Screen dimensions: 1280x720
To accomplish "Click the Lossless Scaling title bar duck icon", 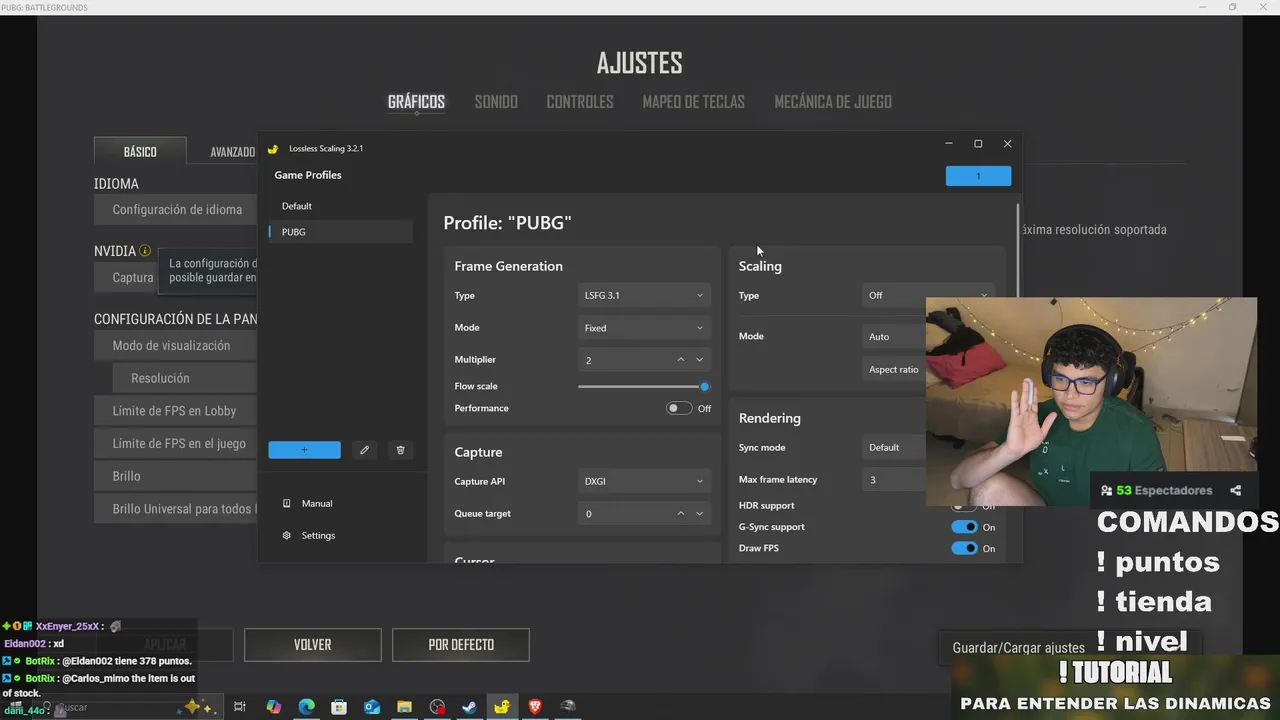I will pos(273,149).
